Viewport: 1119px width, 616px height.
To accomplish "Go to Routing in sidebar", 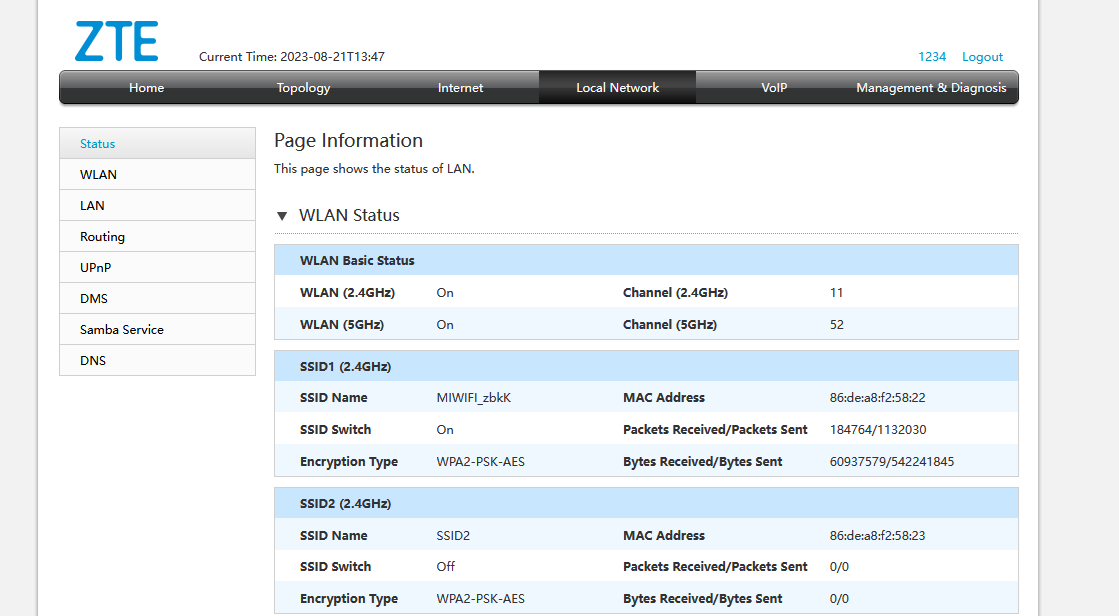I will click(x=102, y=237).
